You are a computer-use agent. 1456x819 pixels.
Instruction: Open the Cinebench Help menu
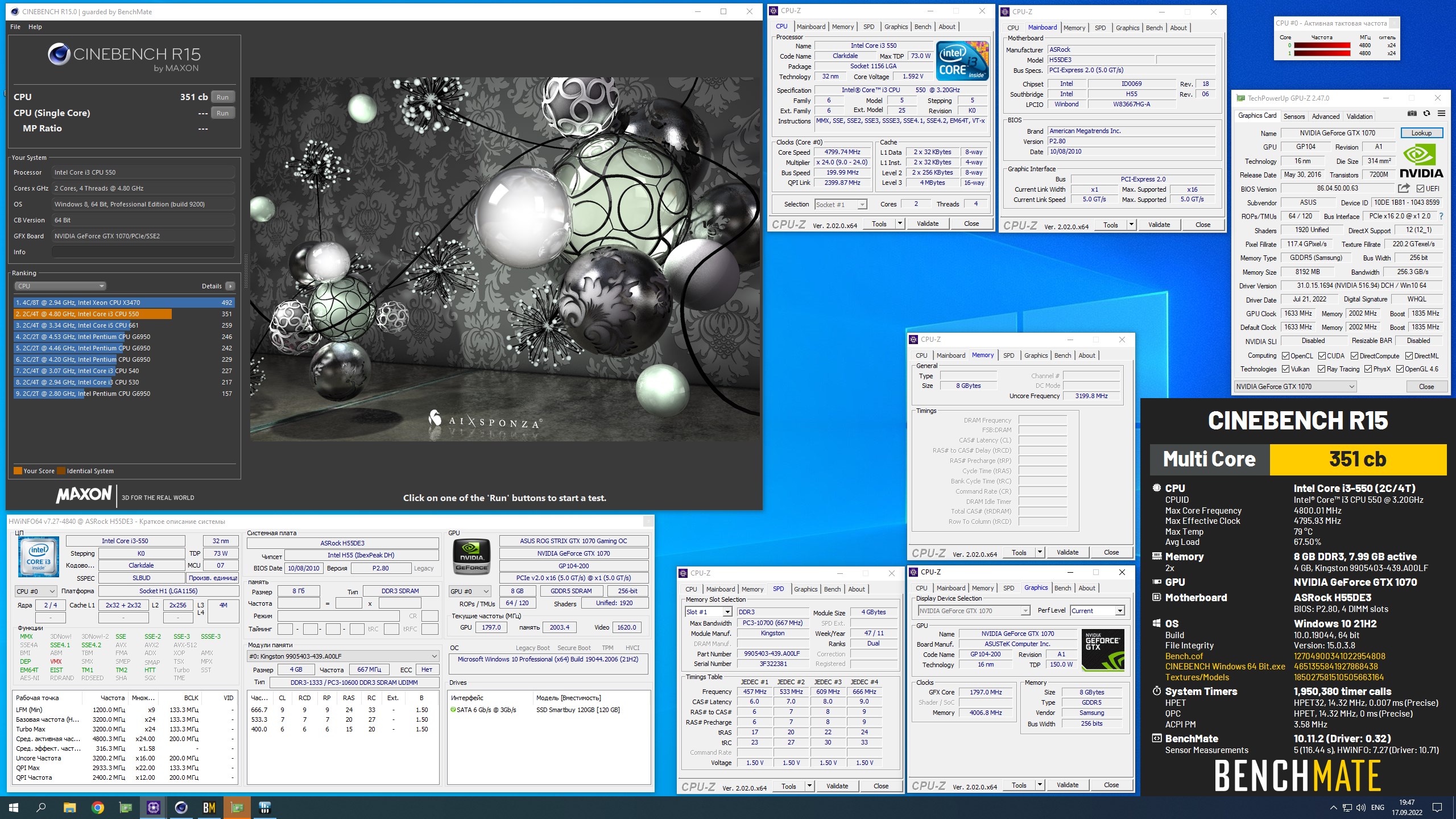pyautogui.click(x=35, y=27)
